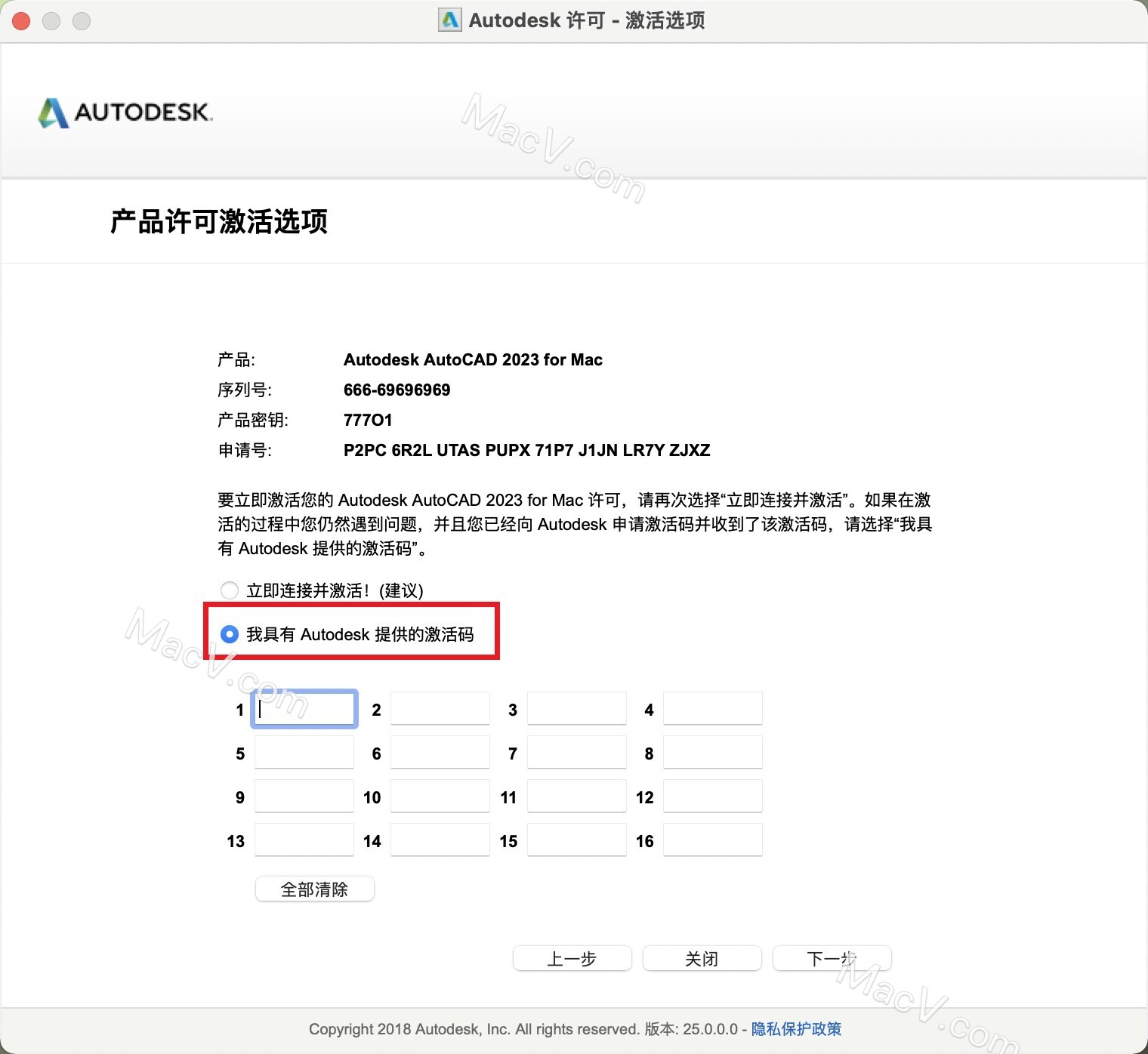Click activation code field 12
1148x1054 pixels.
pos(713,797)
